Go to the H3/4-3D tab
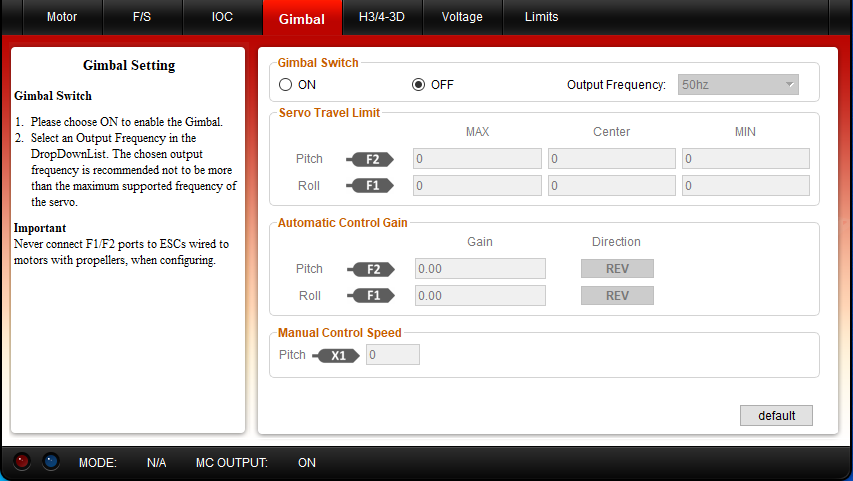Image resolution: width=853 pixels, height=481 pixels. [x=382, y=17]
